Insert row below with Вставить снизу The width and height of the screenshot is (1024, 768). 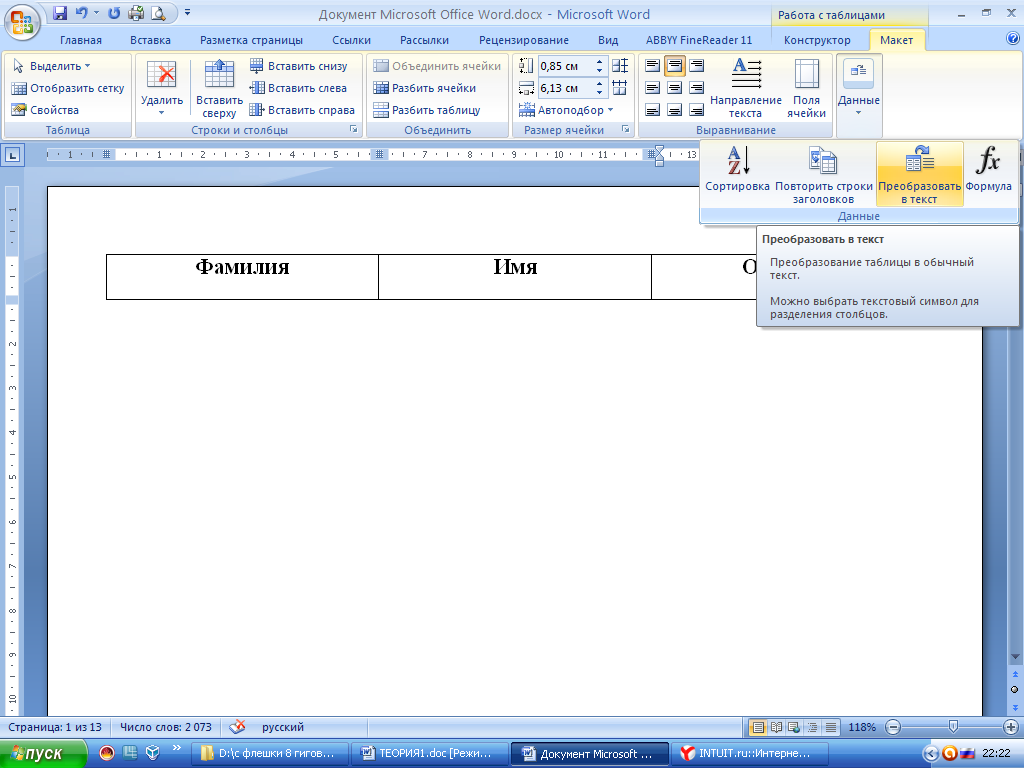299,66
